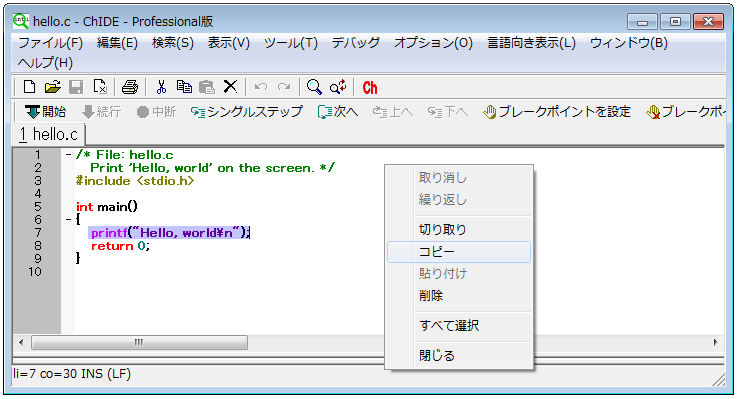Image resolution: width=738 pixels, height=399 pixels.
Task: Click the 'int main()' line
Action: 107,207
